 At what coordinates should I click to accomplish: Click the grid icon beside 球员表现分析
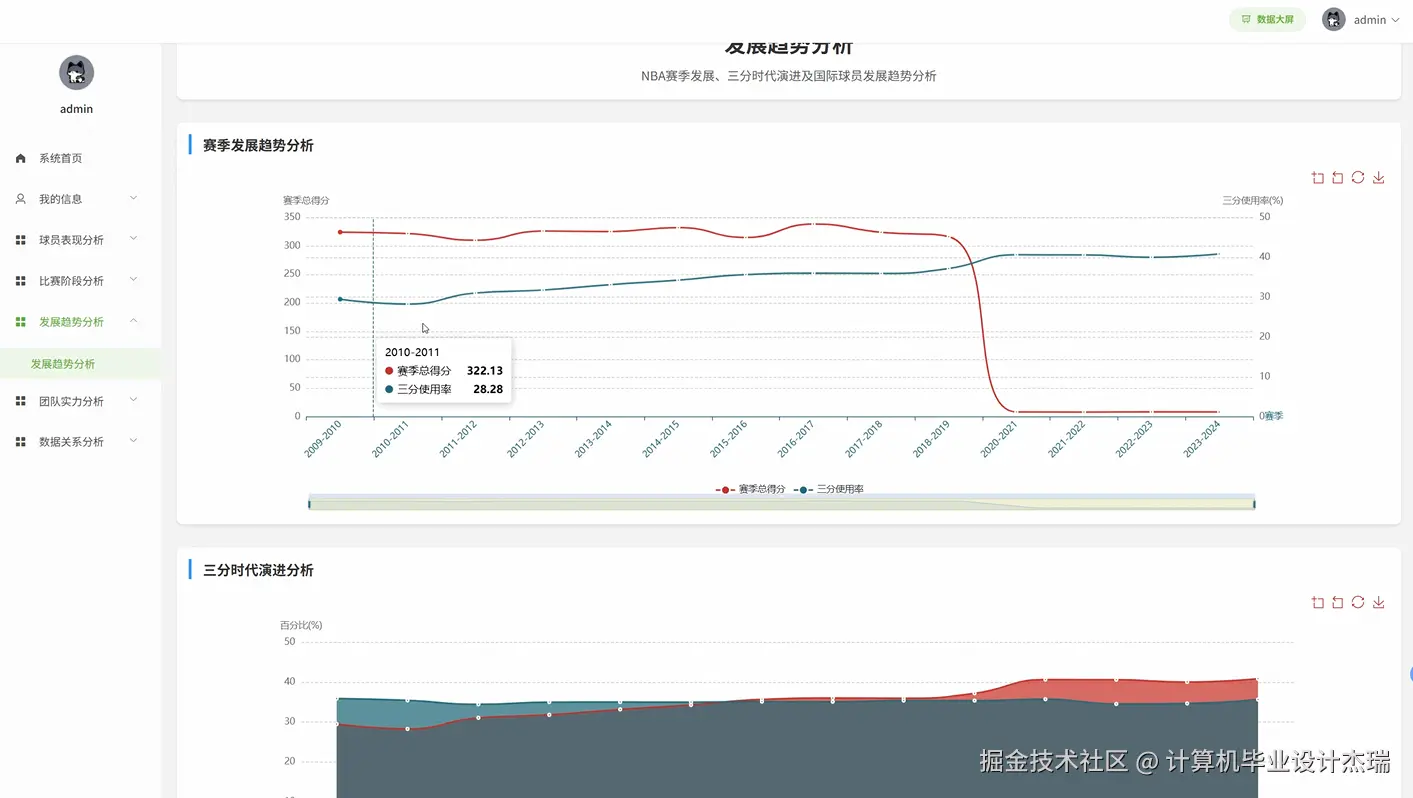click(21, 240)
